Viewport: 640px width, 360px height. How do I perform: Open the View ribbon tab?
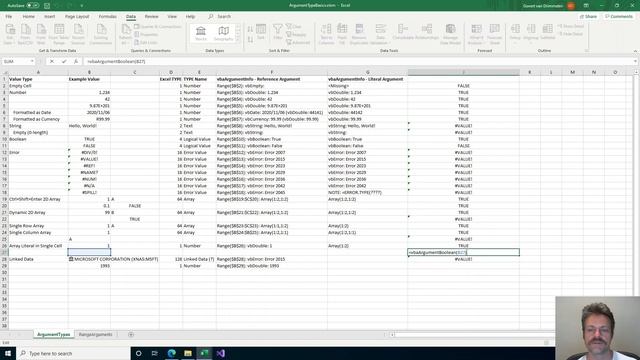[172, 16]
